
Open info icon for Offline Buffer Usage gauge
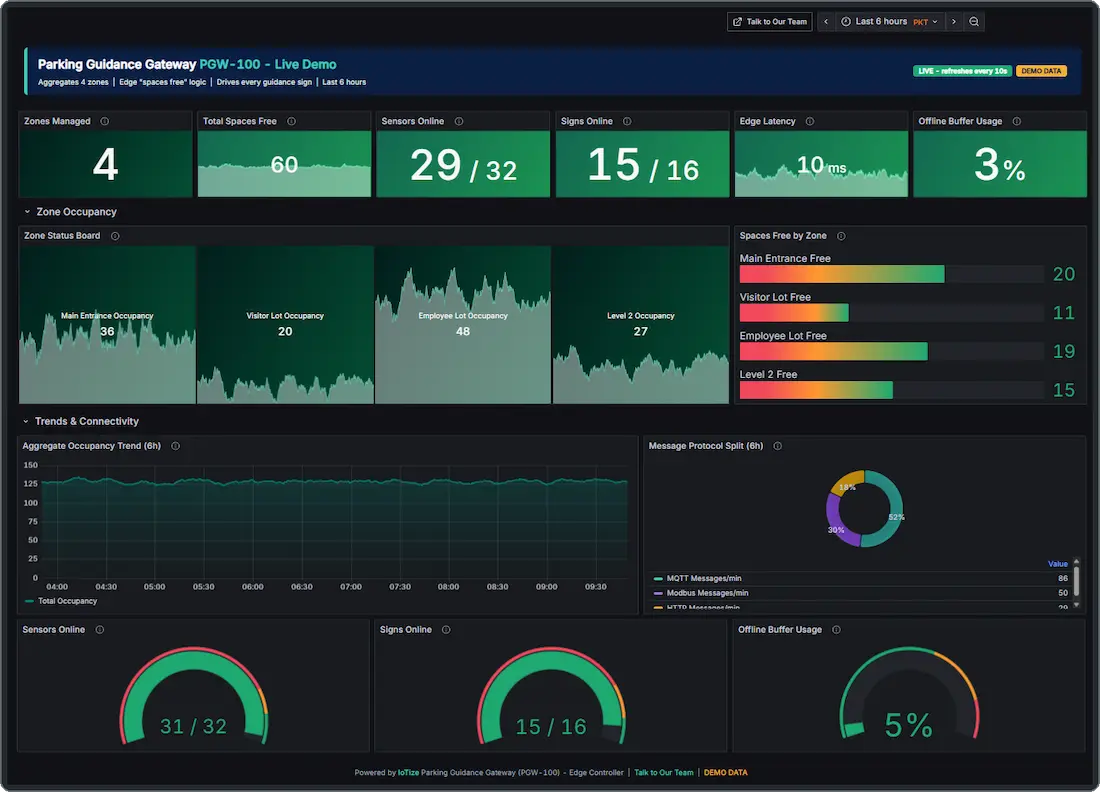pyautogui.click(x=836, y=630)
